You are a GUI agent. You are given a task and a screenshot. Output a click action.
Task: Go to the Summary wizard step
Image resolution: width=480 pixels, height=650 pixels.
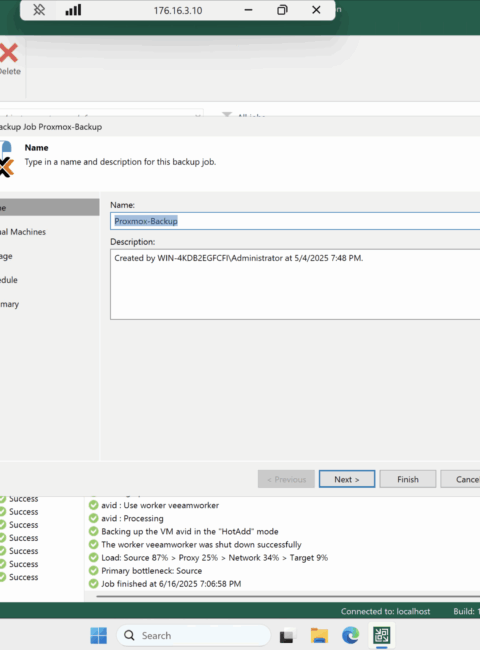pyautogui.click(x=10, y=304)
